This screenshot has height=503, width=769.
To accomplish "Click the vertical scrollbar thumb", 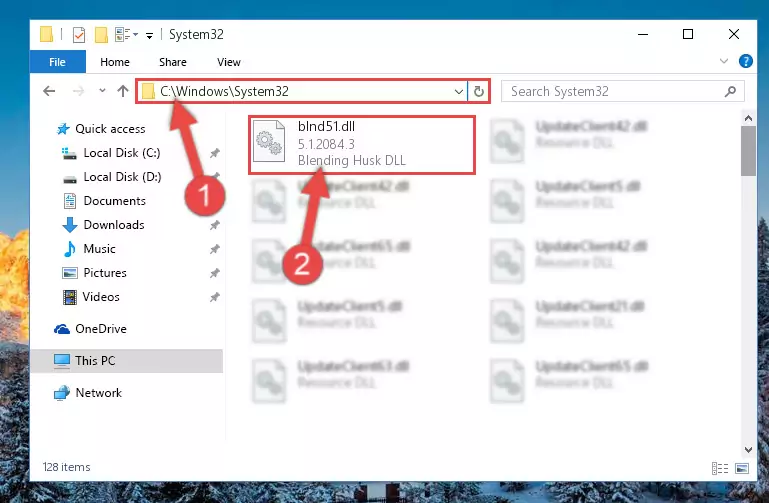I will (x=748, y=151).
